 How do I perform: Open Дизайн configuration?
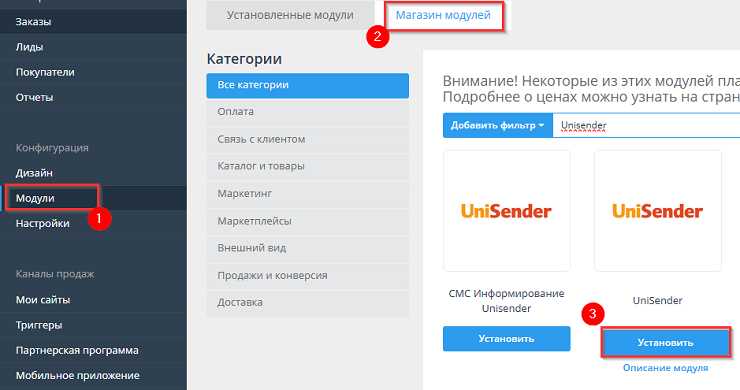(93, 173)
